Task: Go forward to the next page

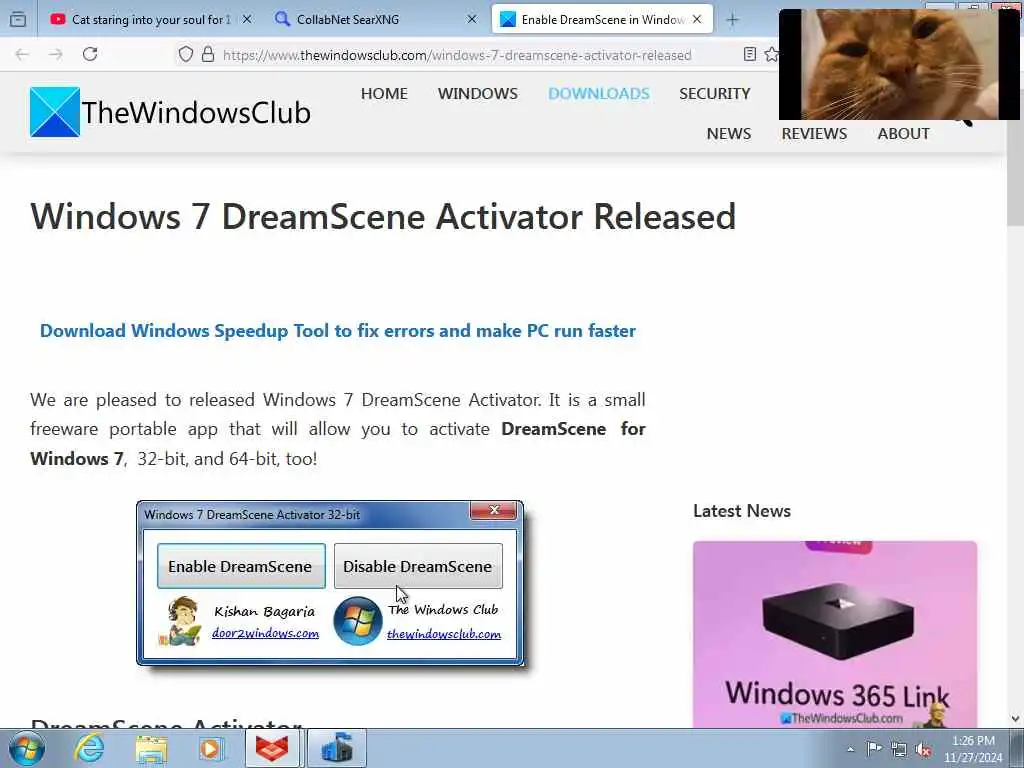Action: click(x=56, y=55)
